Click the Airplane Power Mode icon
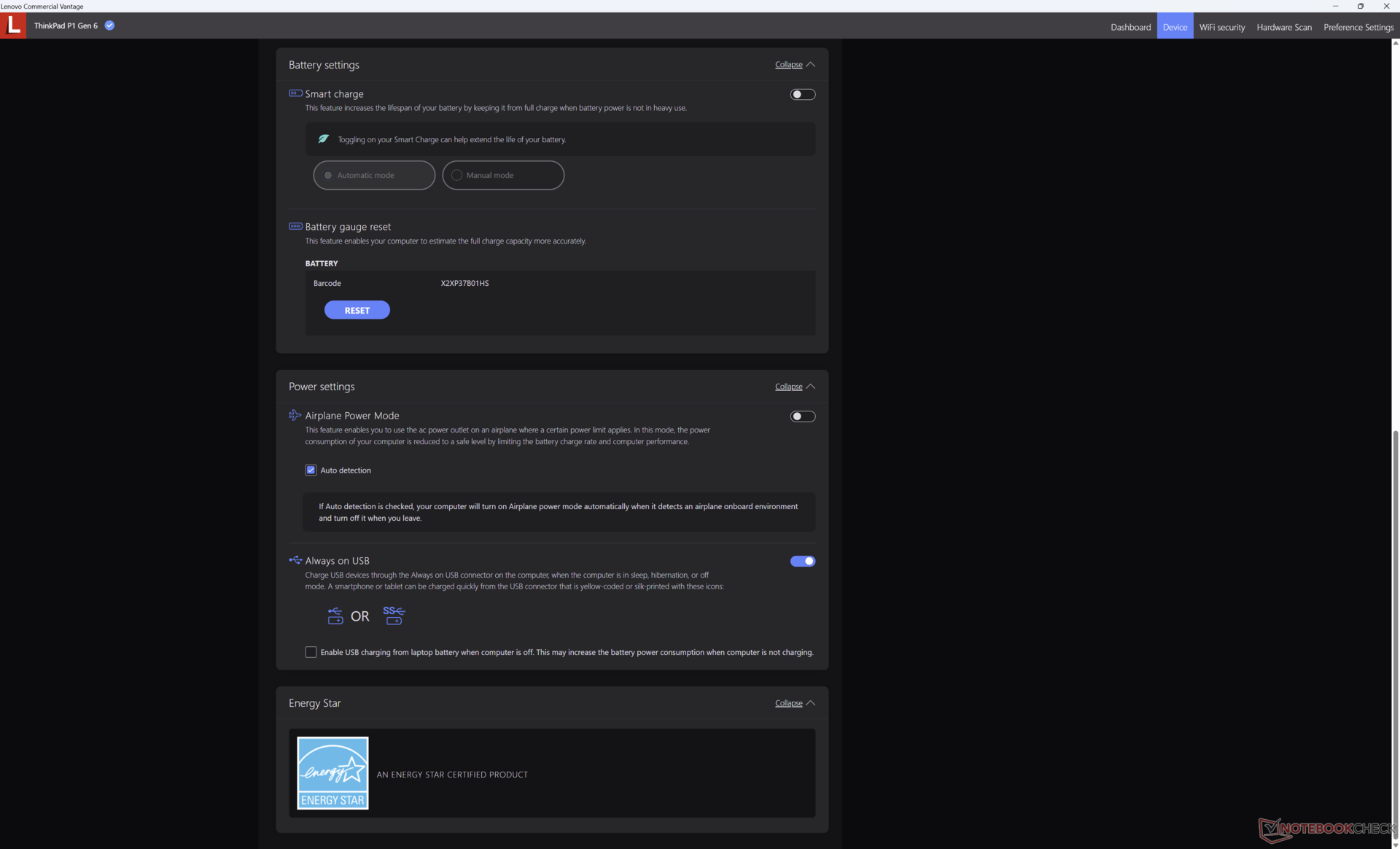This screenshot has height=849, width=1400. point(295,415)
